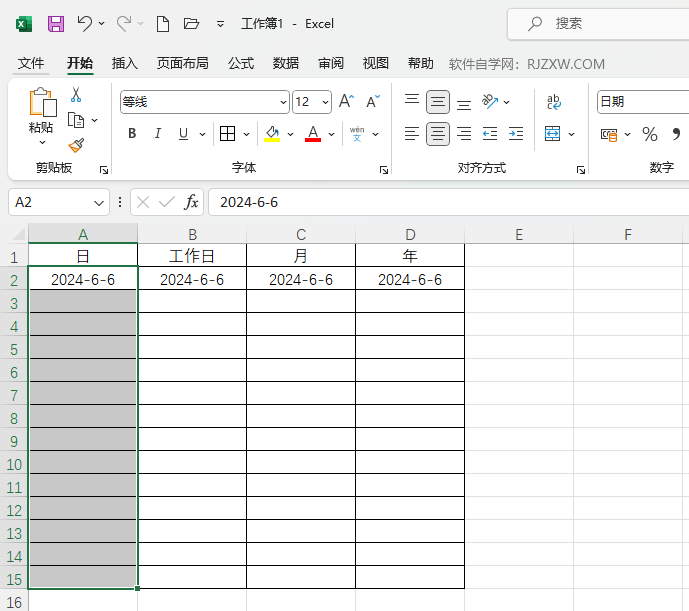Switch to the 数据 tab
This screenshot has height=611, width=689.
coord(286,63)
